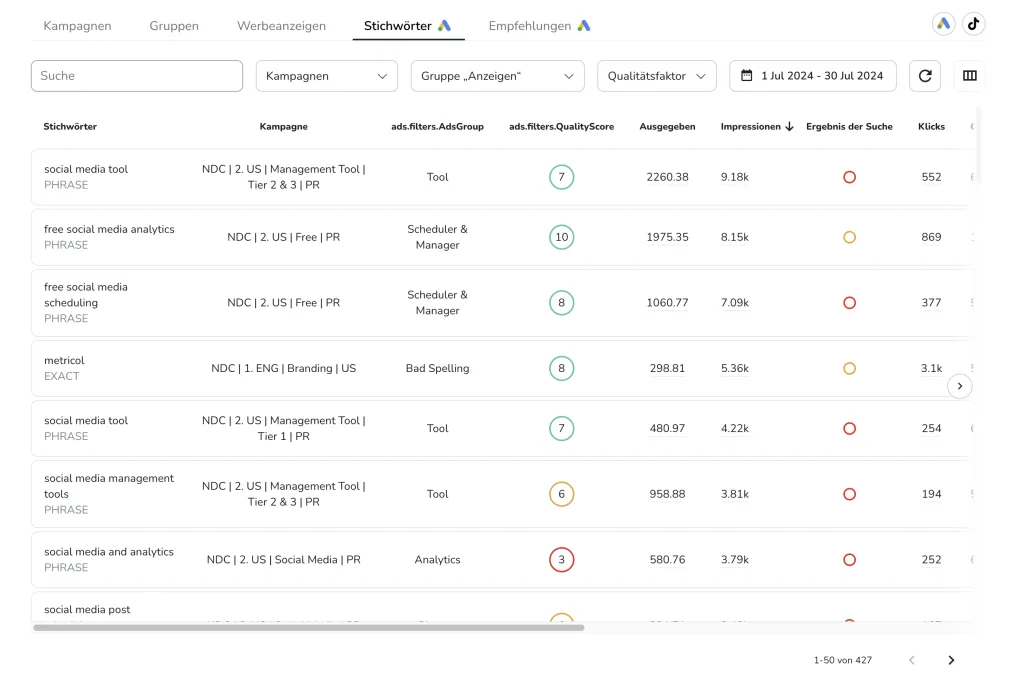Go to the next page of results
This screenshot has height=691, width=1024.
pos(951,660)
